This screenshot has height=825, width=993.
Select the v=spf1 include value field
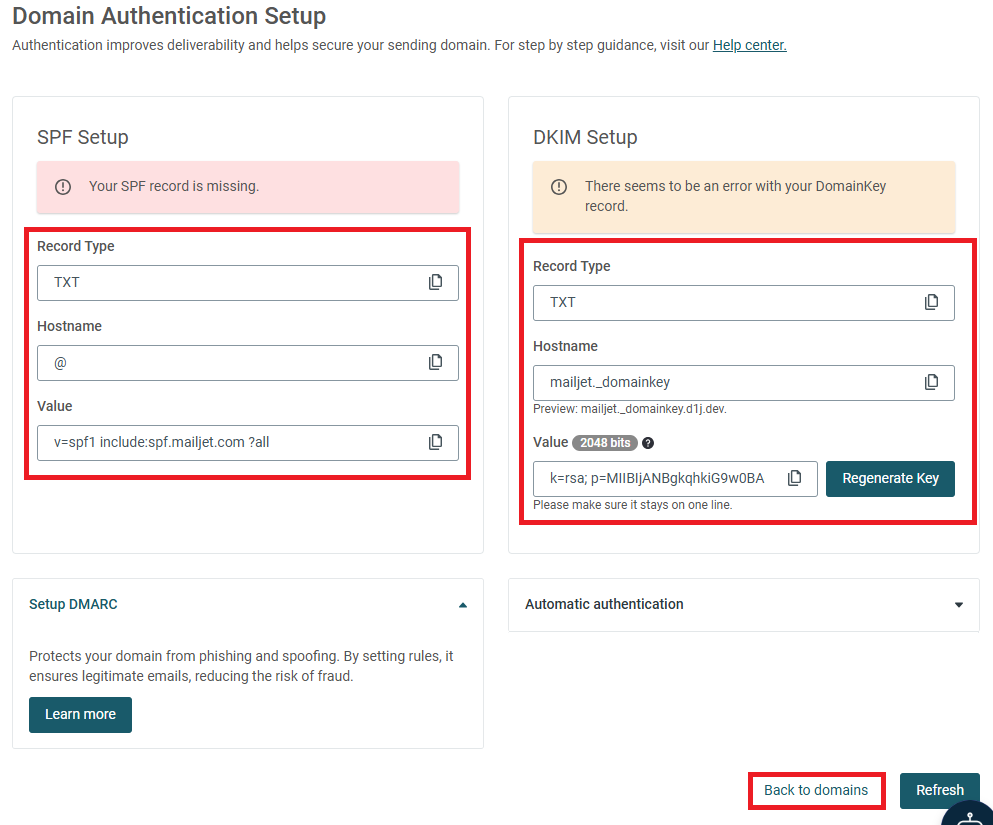pyautogui.click(x=248, y=443)
